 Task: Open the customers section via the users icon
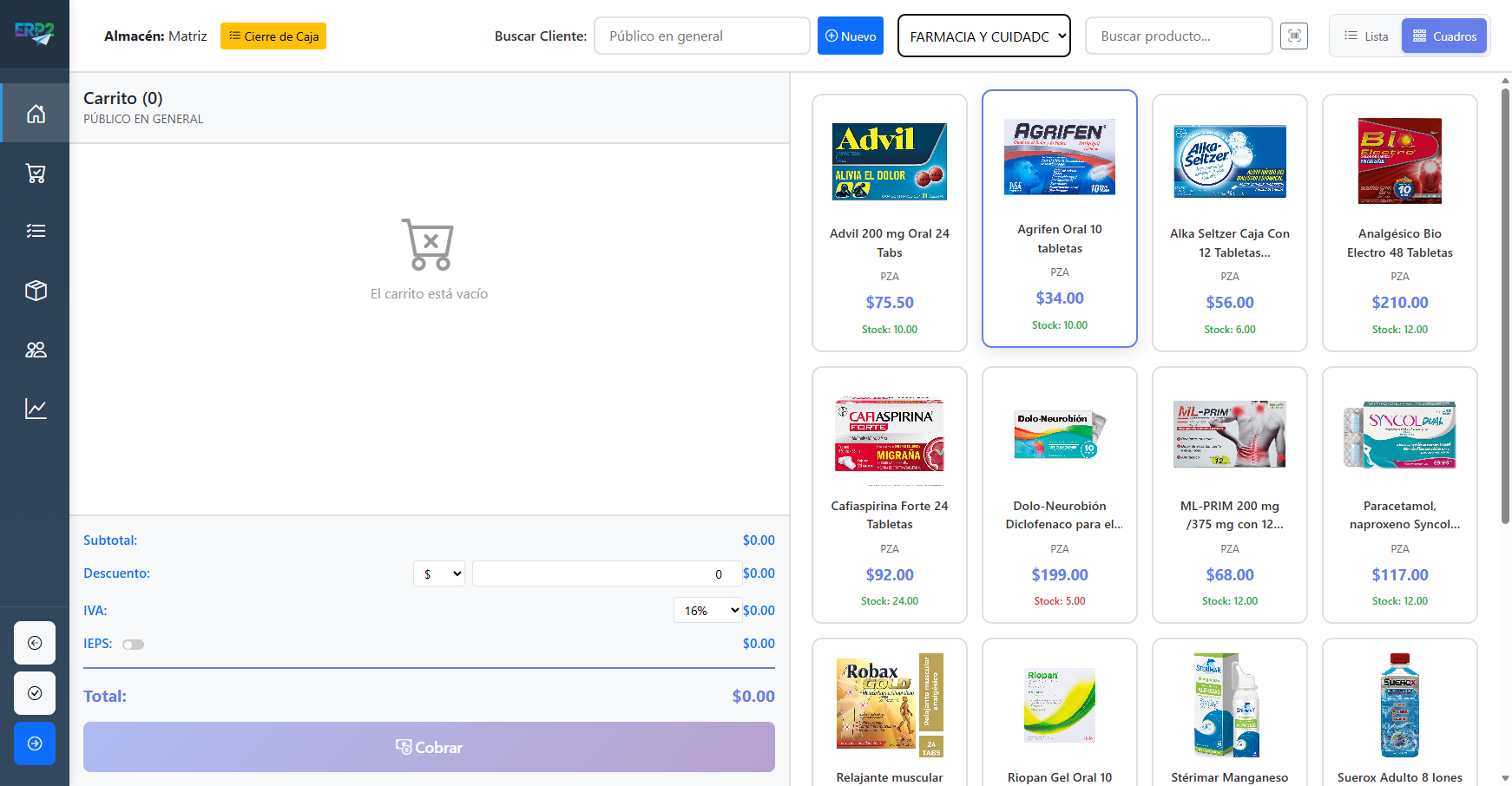(35, 349)
